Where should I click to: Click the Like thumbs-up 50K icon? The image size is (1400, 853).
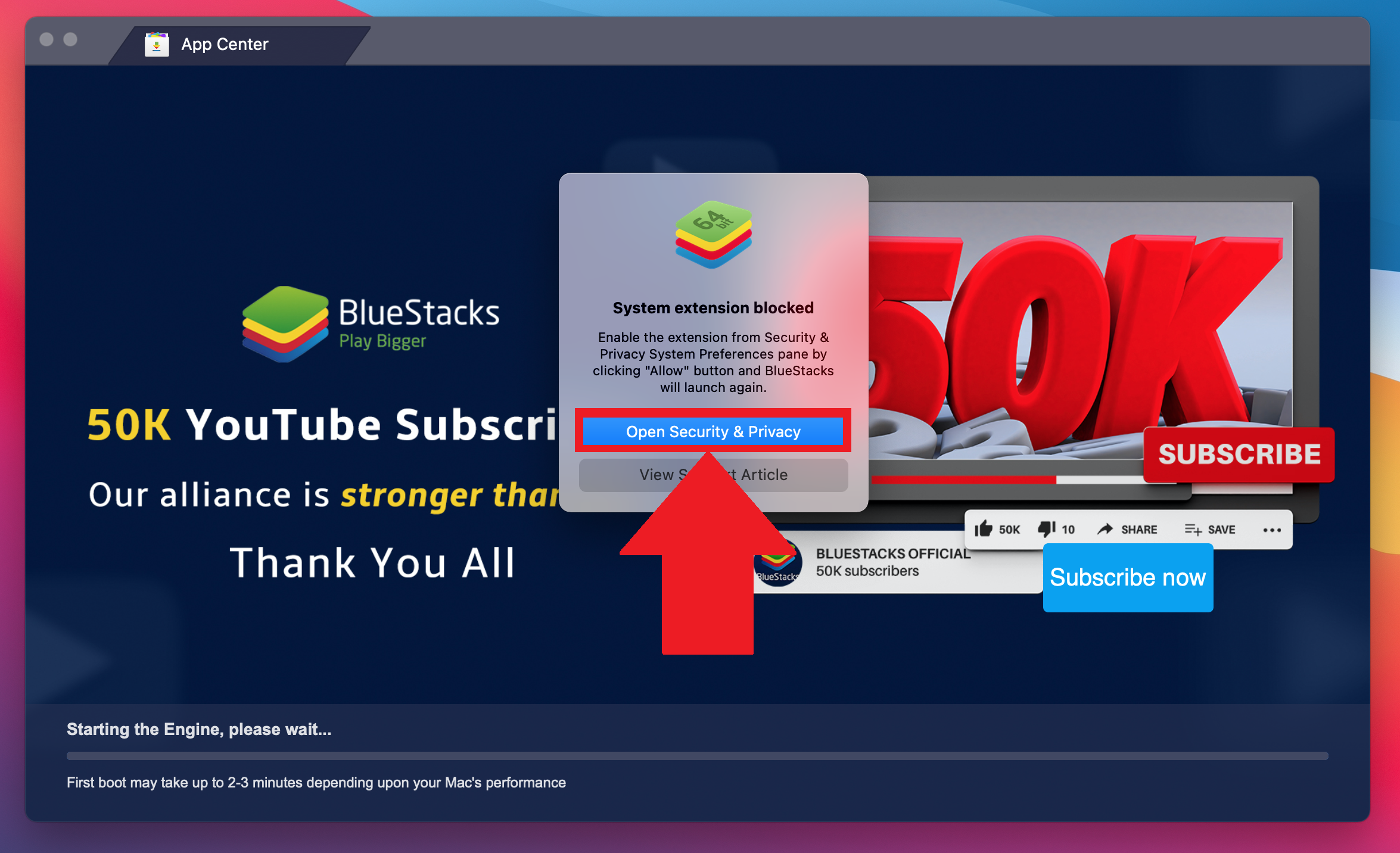coord(985,528)
